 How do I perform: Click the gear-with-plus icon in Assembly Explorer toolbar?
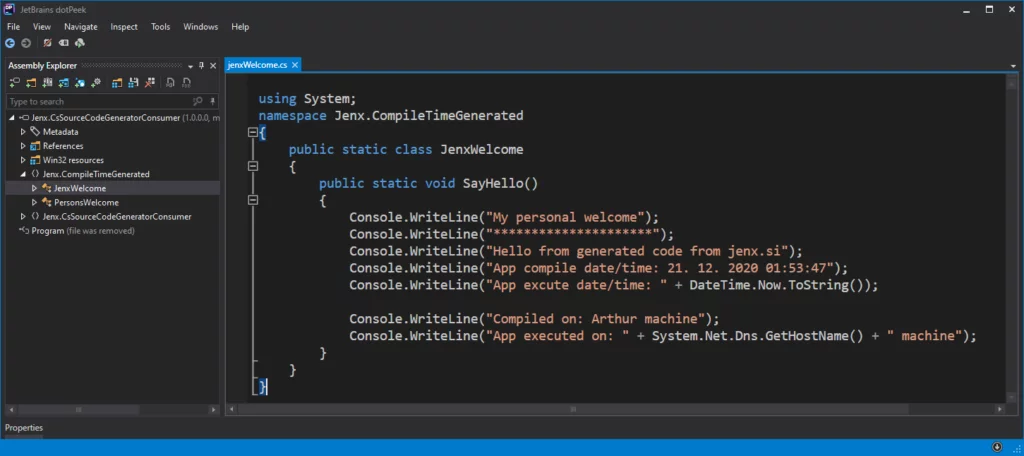tap(96, 83)
